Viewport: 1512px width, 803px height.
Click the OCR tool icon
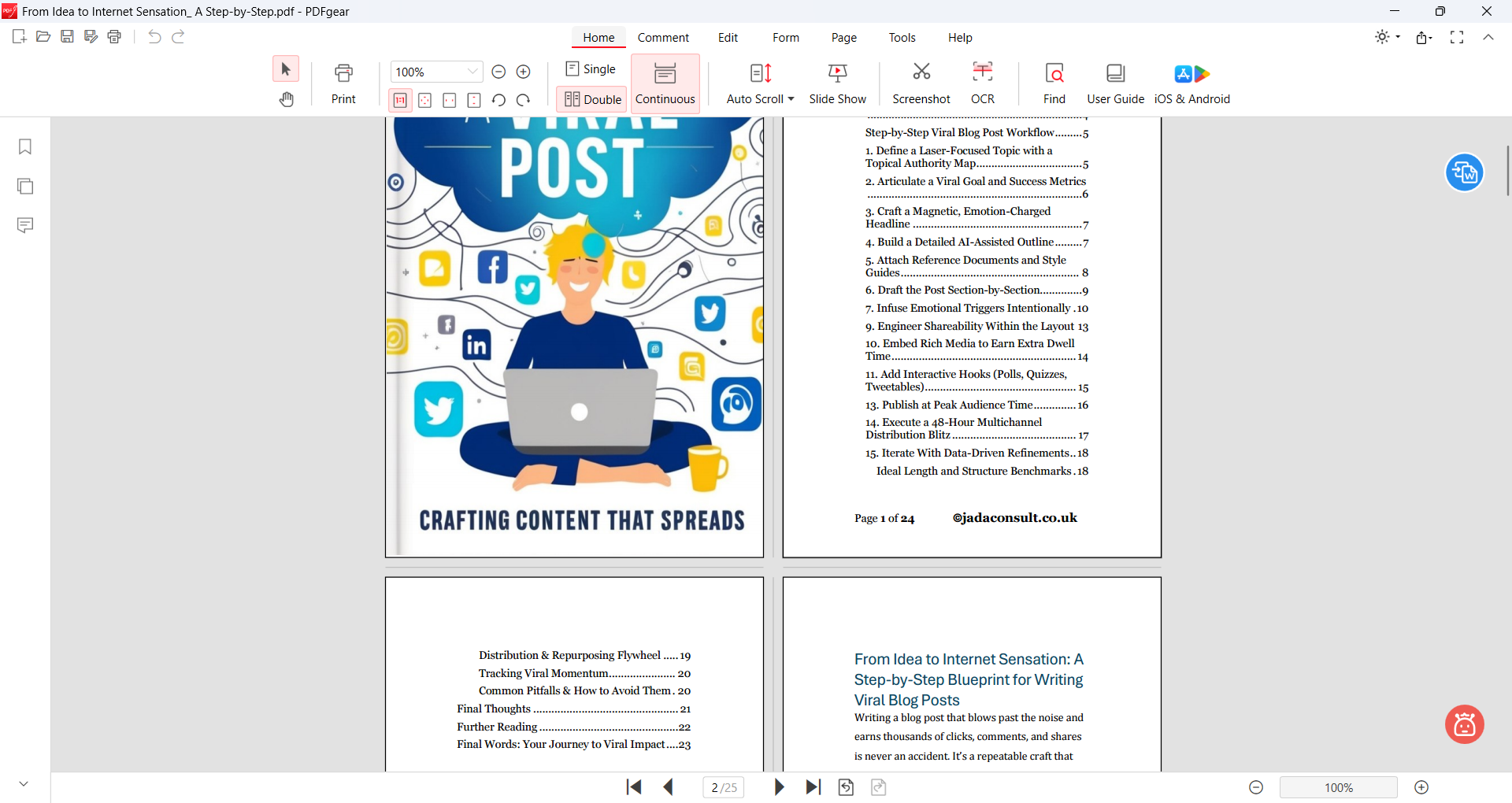click(x=982, y=73)
